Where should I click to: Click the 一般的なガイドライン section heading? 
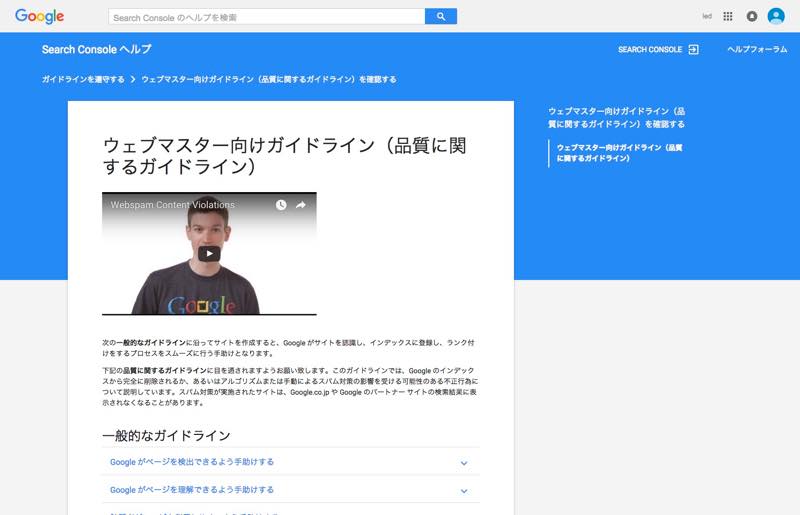pyautogui.click(x=166, y=435)
